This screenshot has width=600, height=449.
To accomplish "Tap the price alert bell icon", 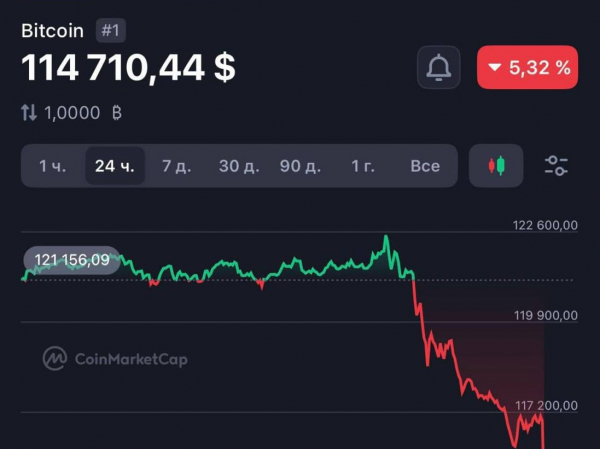I will click(438, 67).
